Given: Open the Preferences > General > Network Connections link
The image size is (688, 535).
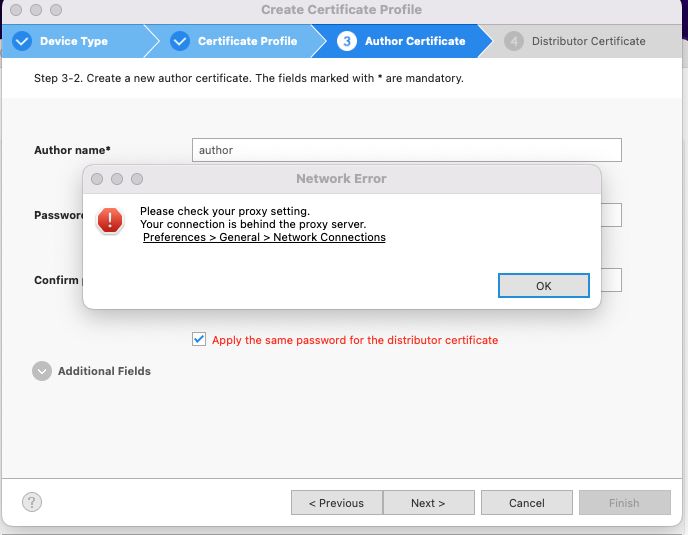Looking at the screenshot, I should coord(264,237).
